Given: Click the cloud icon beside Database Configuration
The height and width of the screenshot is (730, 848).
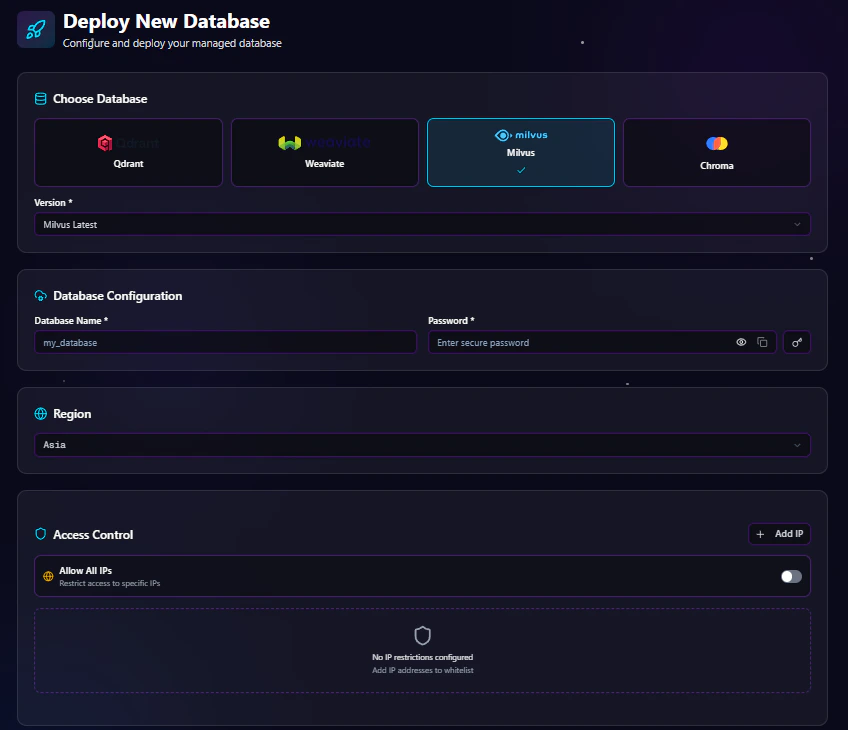Looking at the screenshot, I should pos(41,296).
